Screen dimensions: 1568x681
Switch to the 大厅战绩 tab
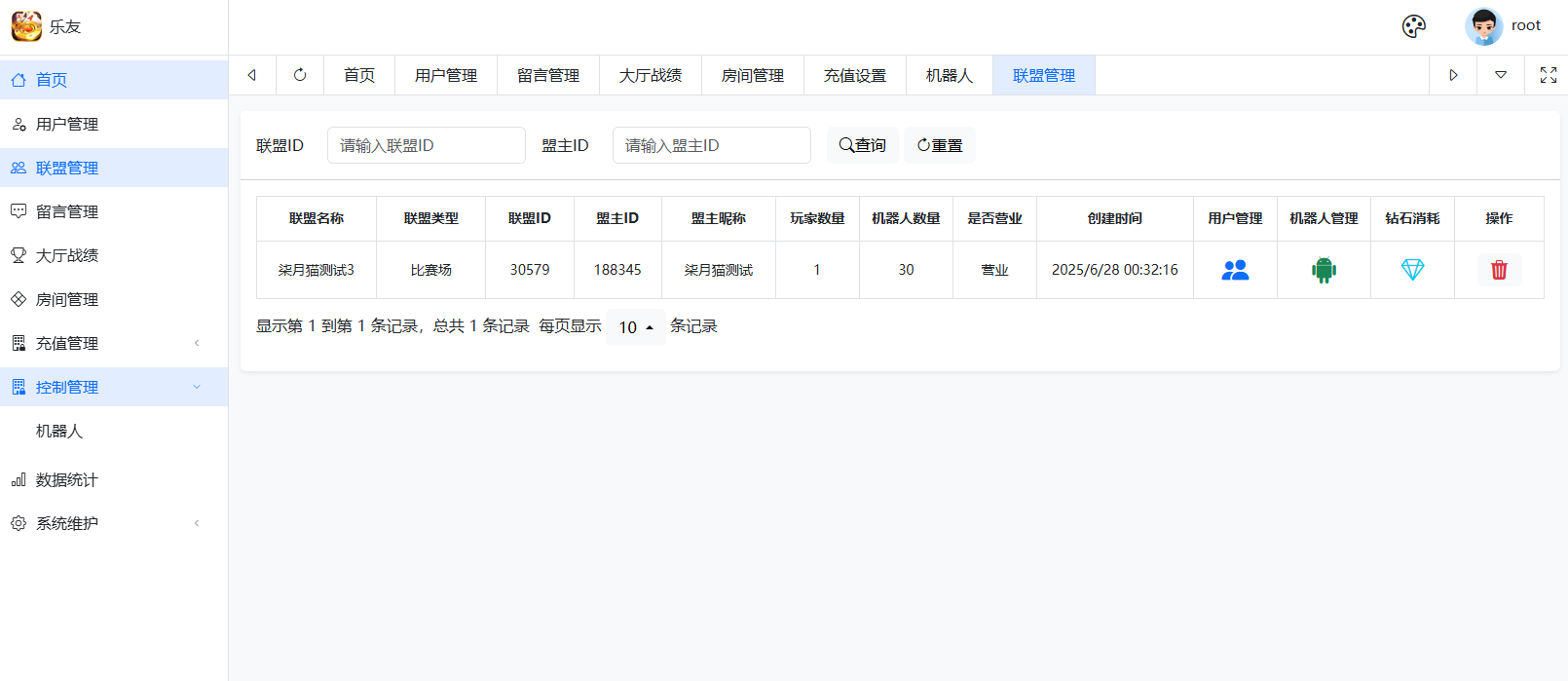(651, 75)
